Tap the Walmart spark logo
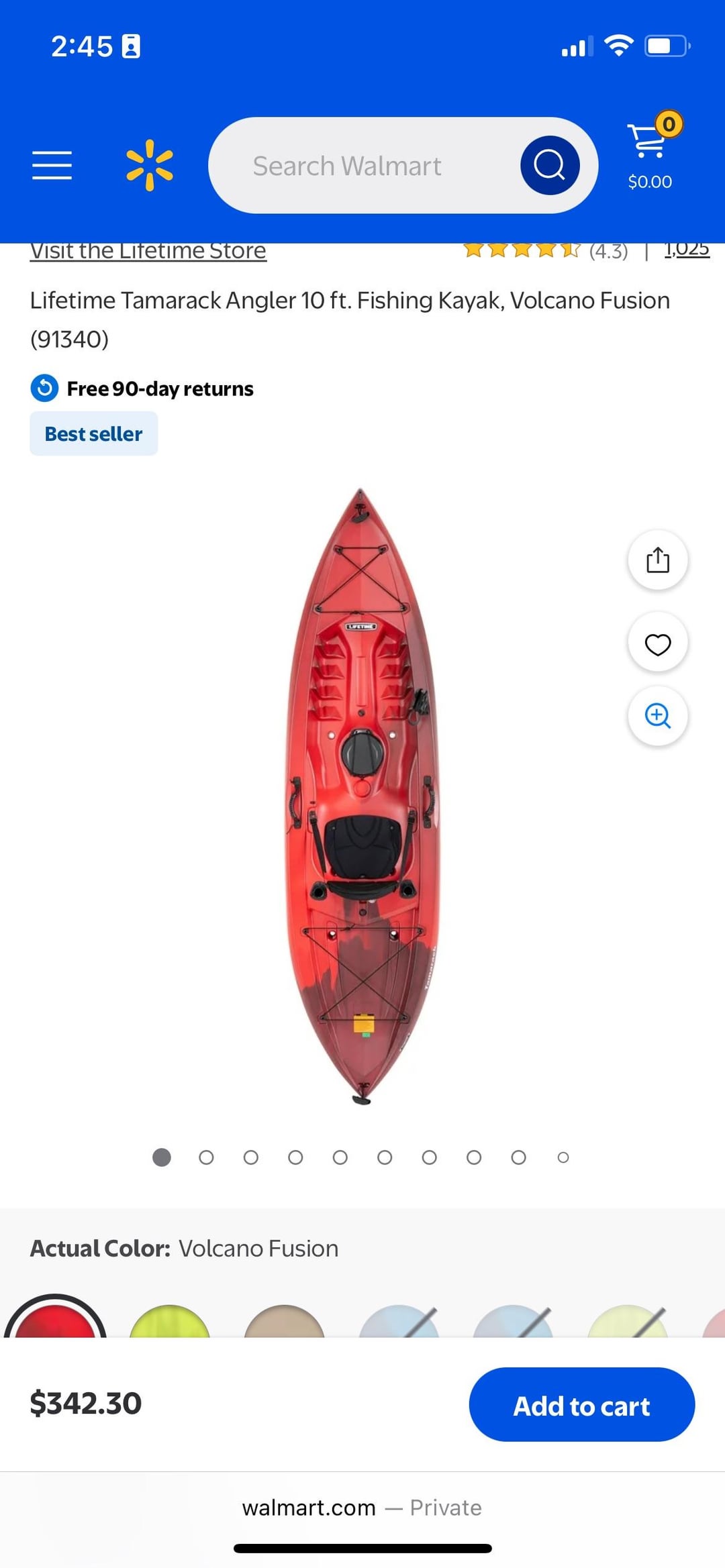 (150, 165)
